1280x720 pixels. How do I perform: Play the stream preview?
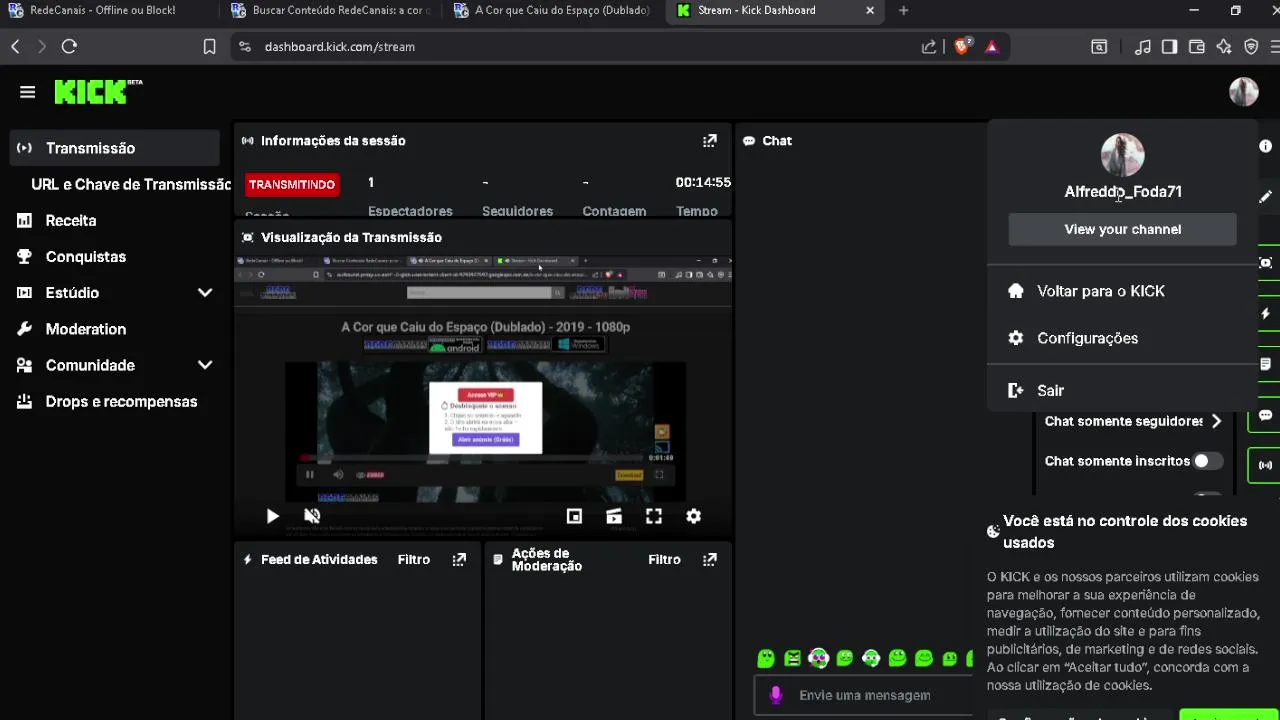pos(272,516)
